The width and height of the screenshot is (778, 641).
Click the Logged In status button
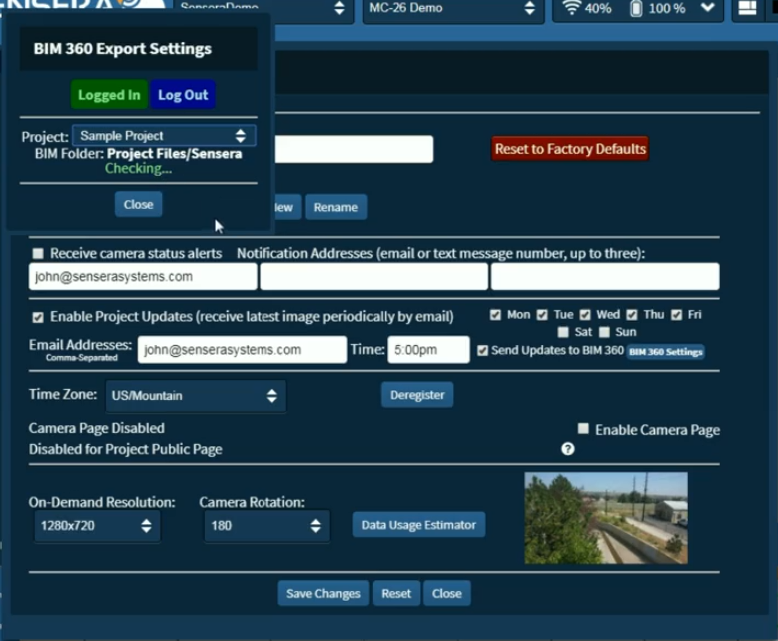tap(109, 95)
